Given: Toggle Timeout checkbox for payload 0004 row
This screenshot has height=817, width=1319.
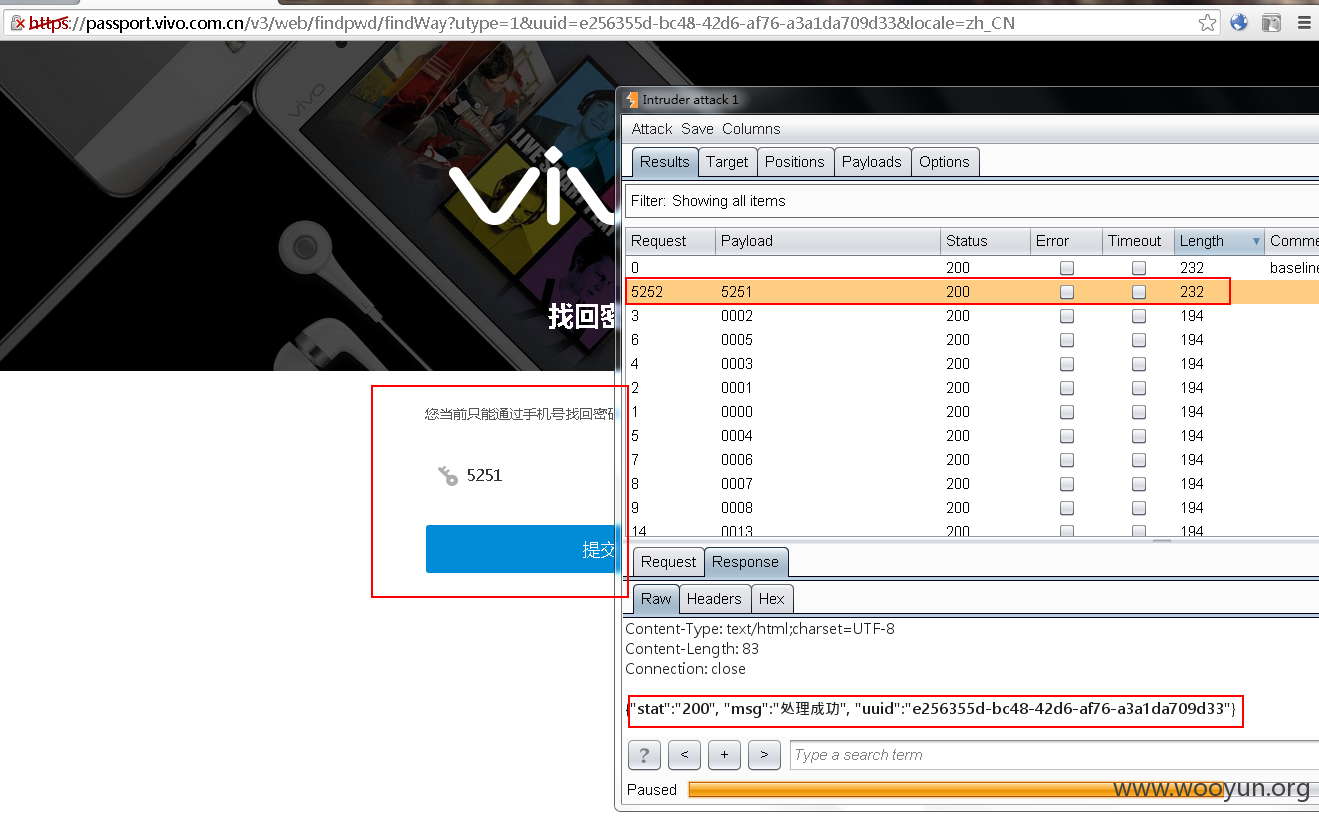Looking at the screenshot, I should [1139, 436].
